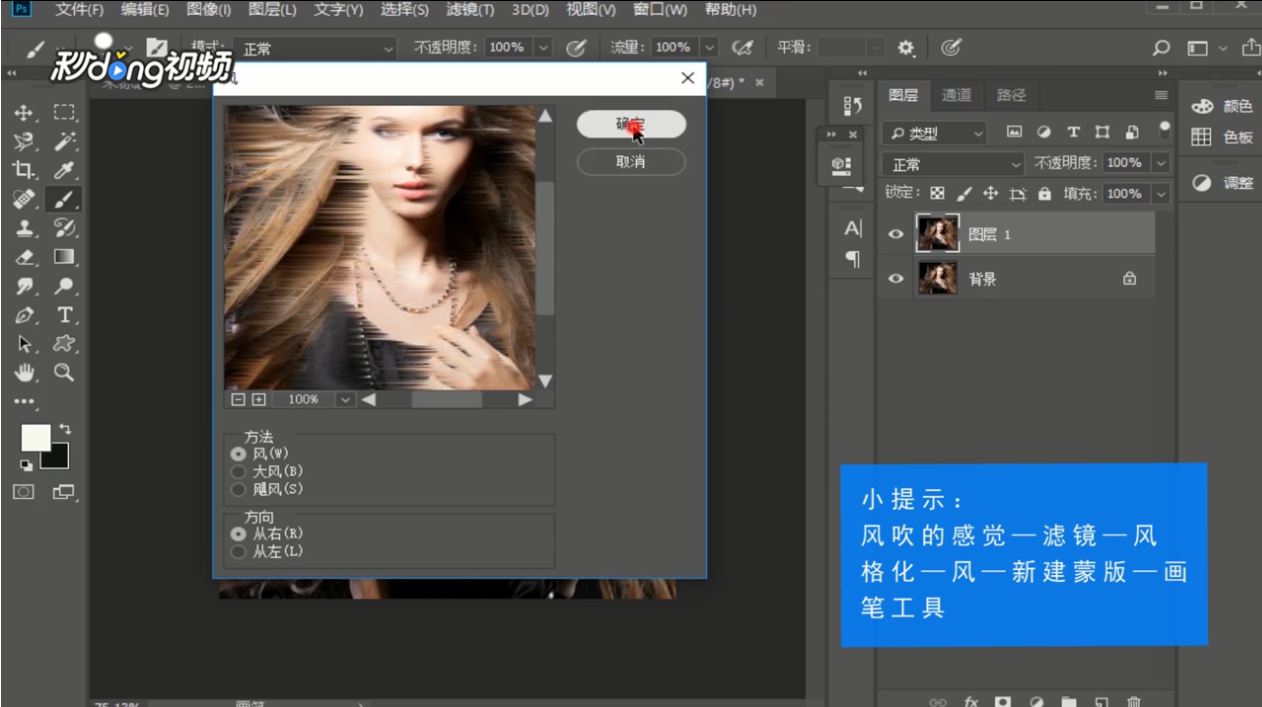Lock transparent pixels in Layers panel
This screenshot has height=707, width=1262.
[x=937, y=194]
